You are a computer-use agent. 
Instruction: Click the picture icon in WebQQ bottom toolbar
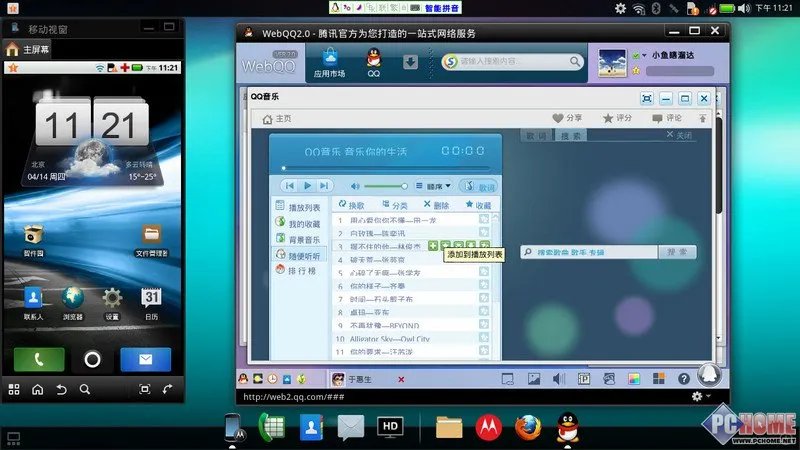coord(534,379)
